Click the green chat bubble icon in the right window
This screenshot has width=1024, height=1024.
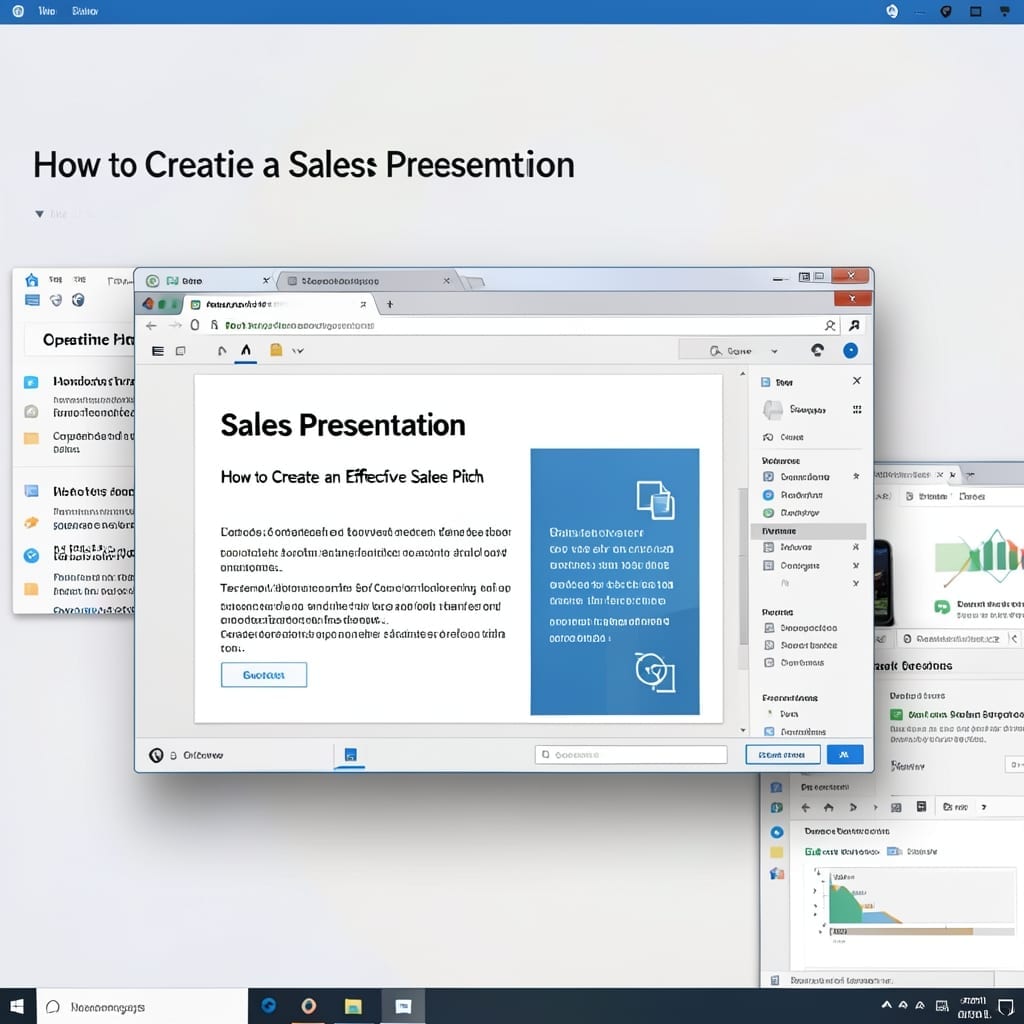[x=942, y=607]
